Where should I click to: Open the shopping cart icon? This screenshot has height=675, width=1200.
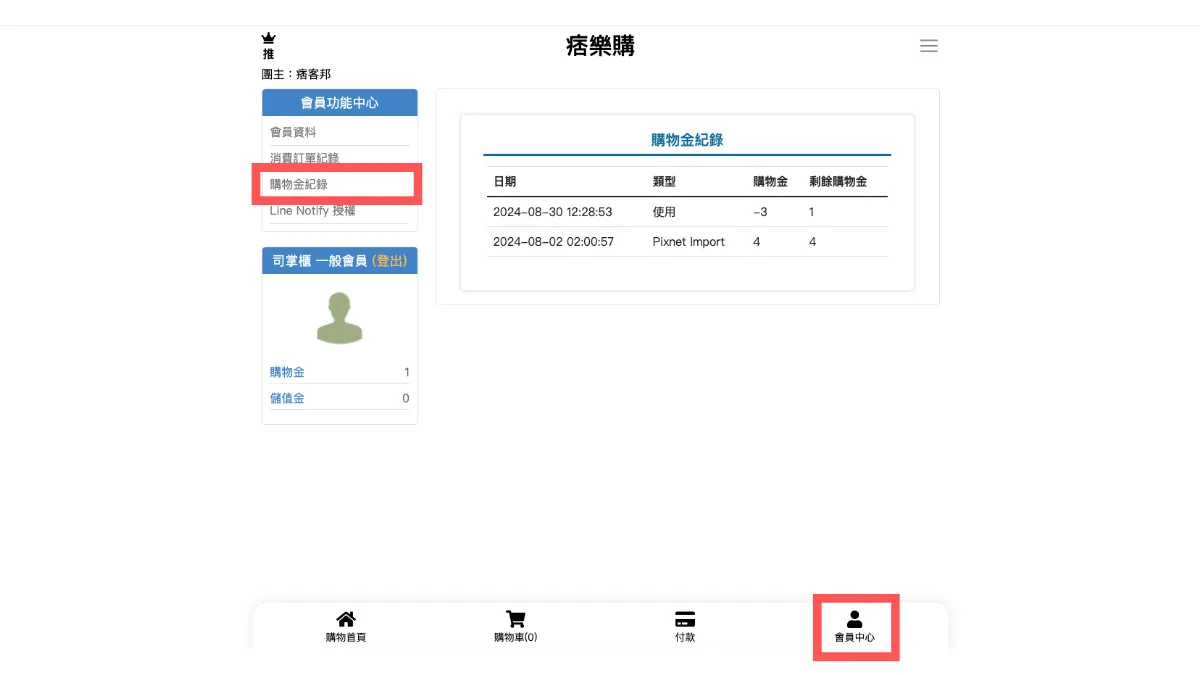point(516,619)
